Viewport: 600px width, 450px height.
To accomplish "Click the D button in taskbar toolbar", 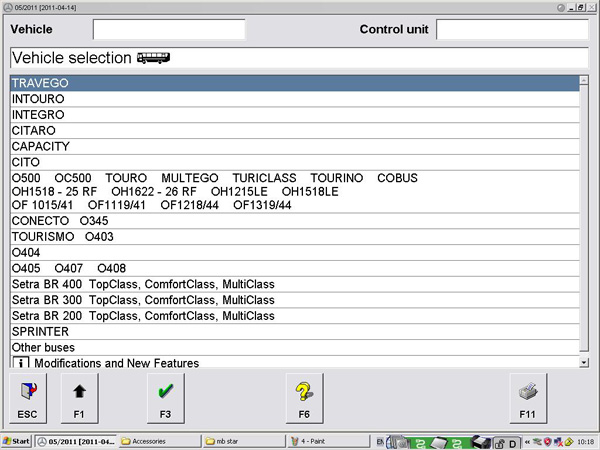I will [x=512, y=443].
